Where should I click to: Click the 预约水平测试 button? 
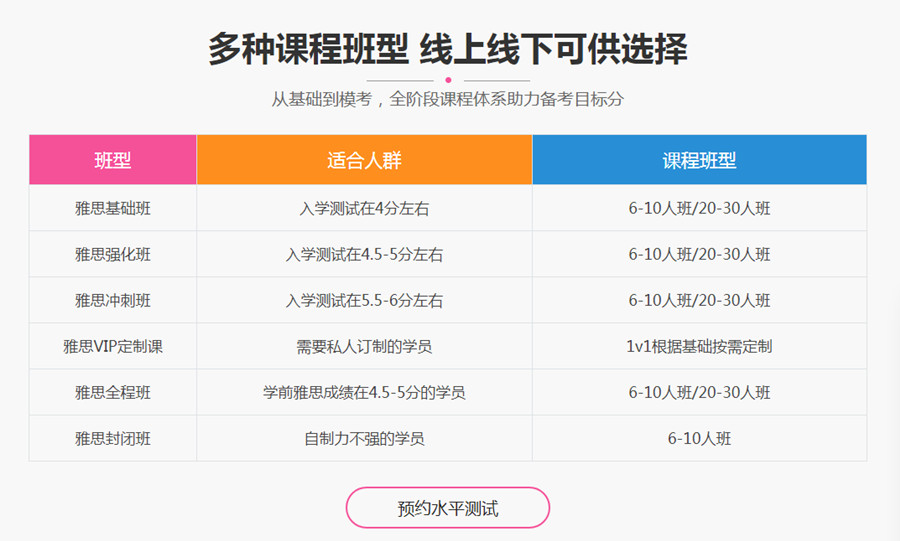[448, 508]
